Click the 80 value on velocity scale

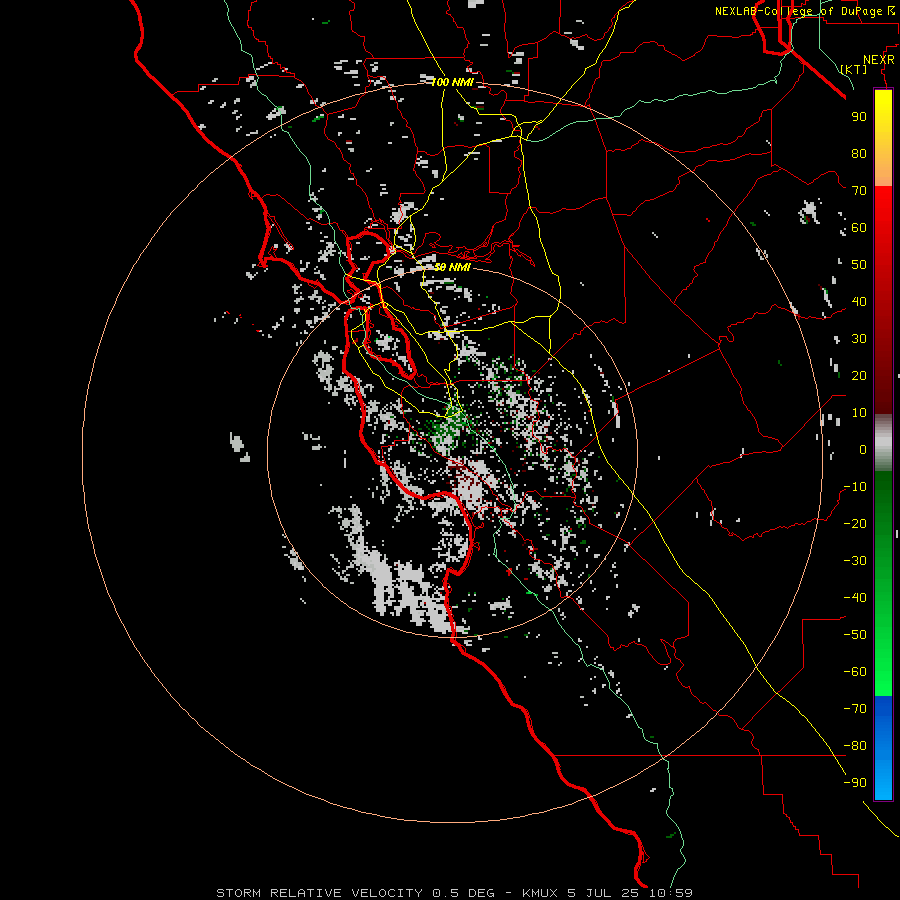(x=859, y=154)
